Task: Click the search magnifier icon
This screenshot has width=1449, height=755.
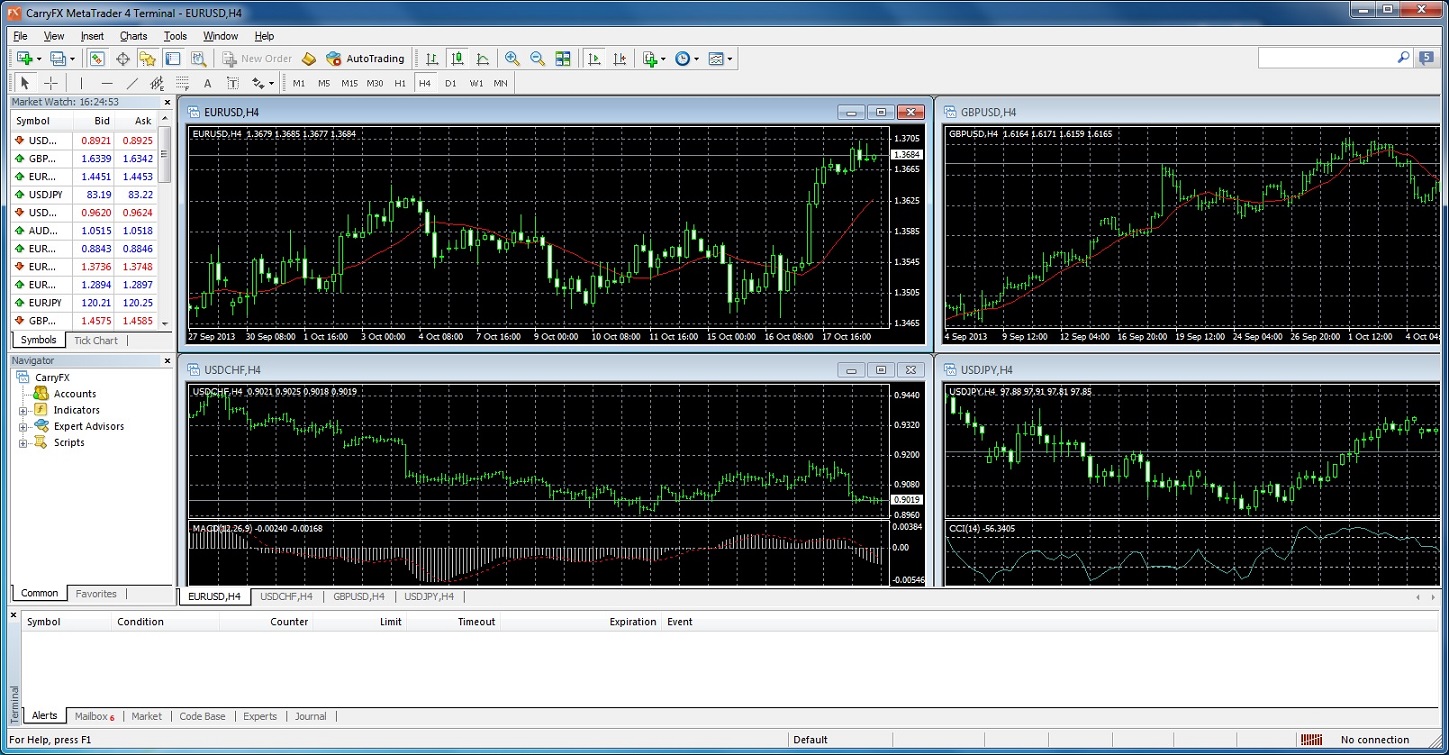Action: coord(1404,59)
